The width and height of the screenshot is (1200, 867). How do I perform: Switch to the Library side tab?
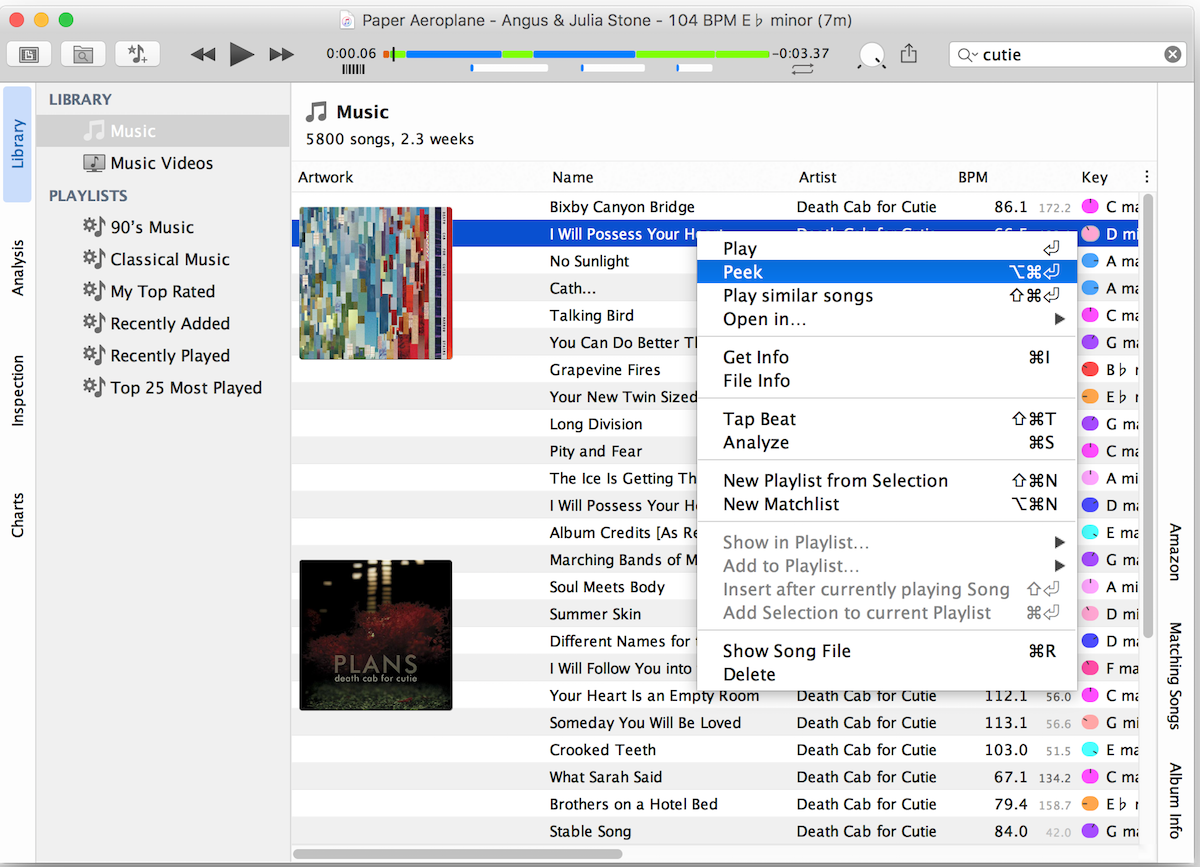[17, 144]
